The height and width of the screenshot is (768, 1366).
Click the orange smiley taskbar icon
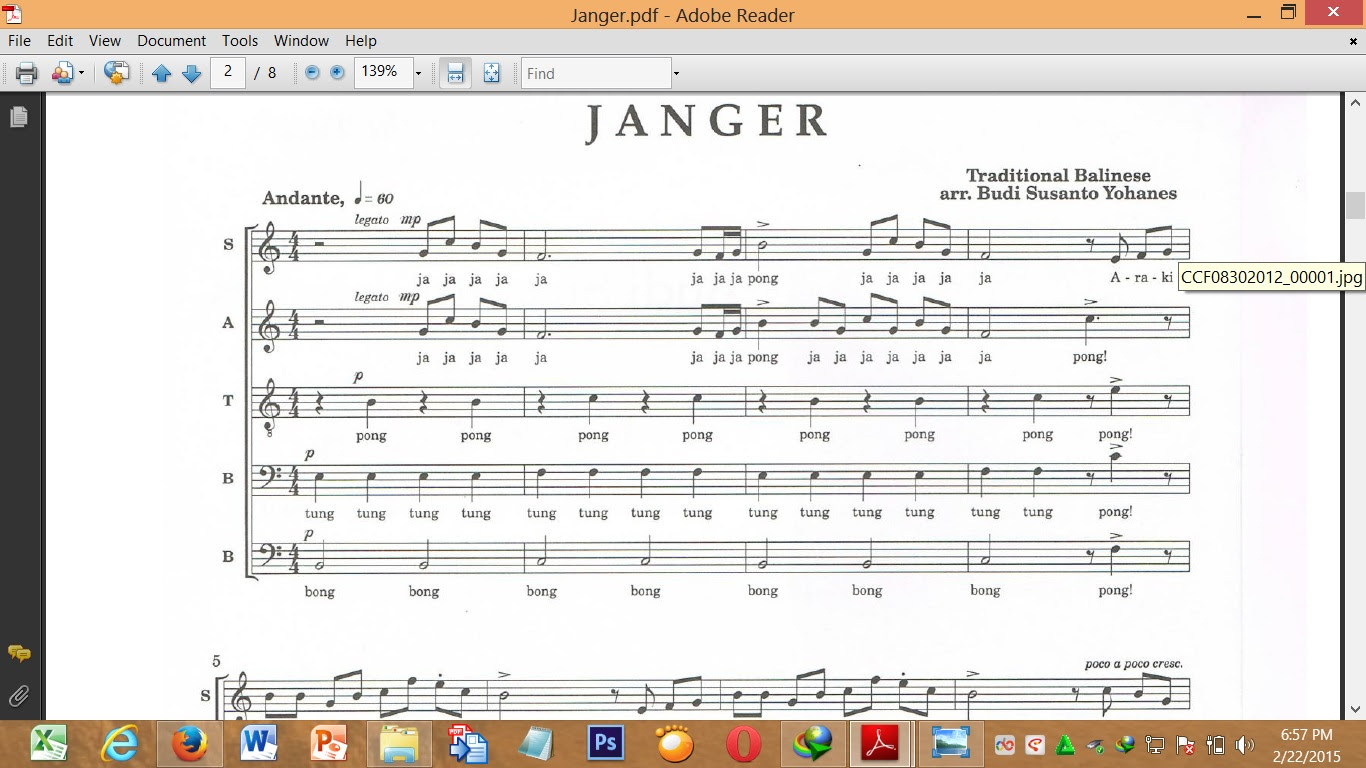[x=675, y=743]
